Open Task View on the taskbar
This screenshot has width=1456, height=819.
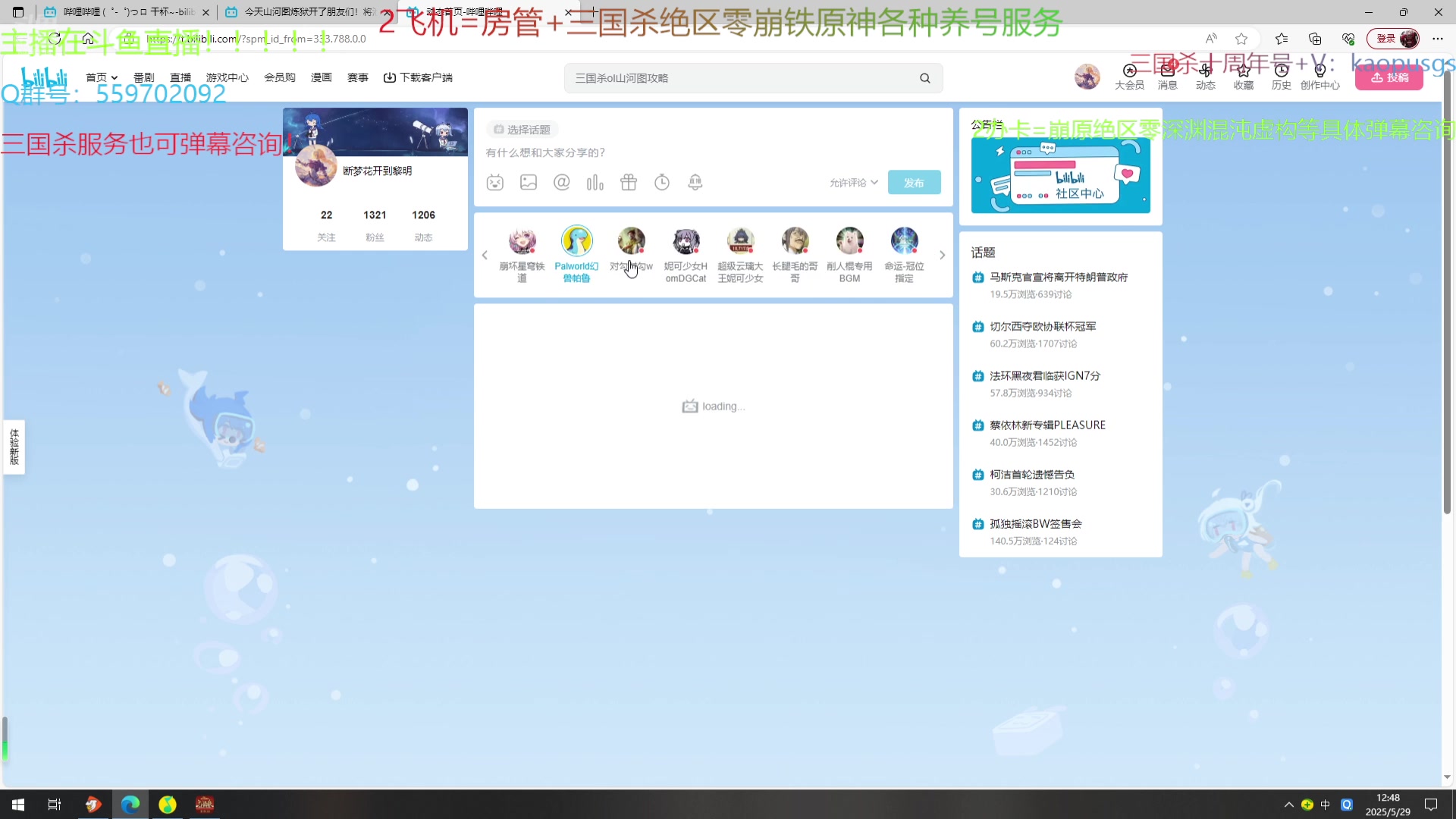55,805
